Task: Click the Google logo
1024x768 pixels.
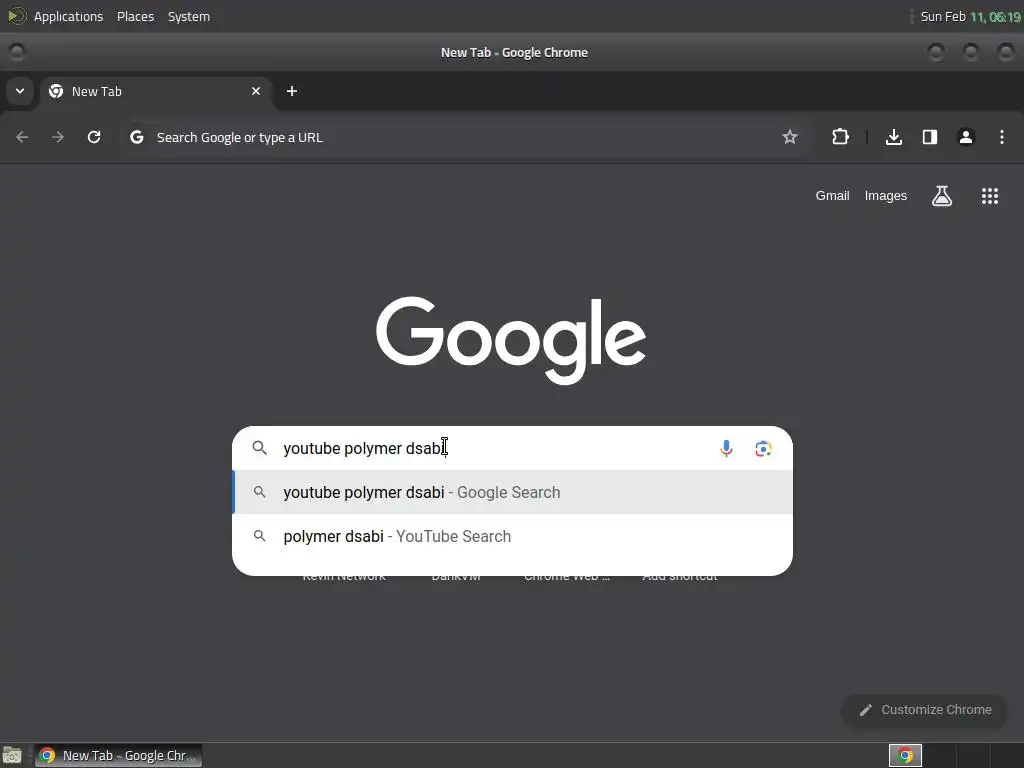Action: [x=511, y=340]
